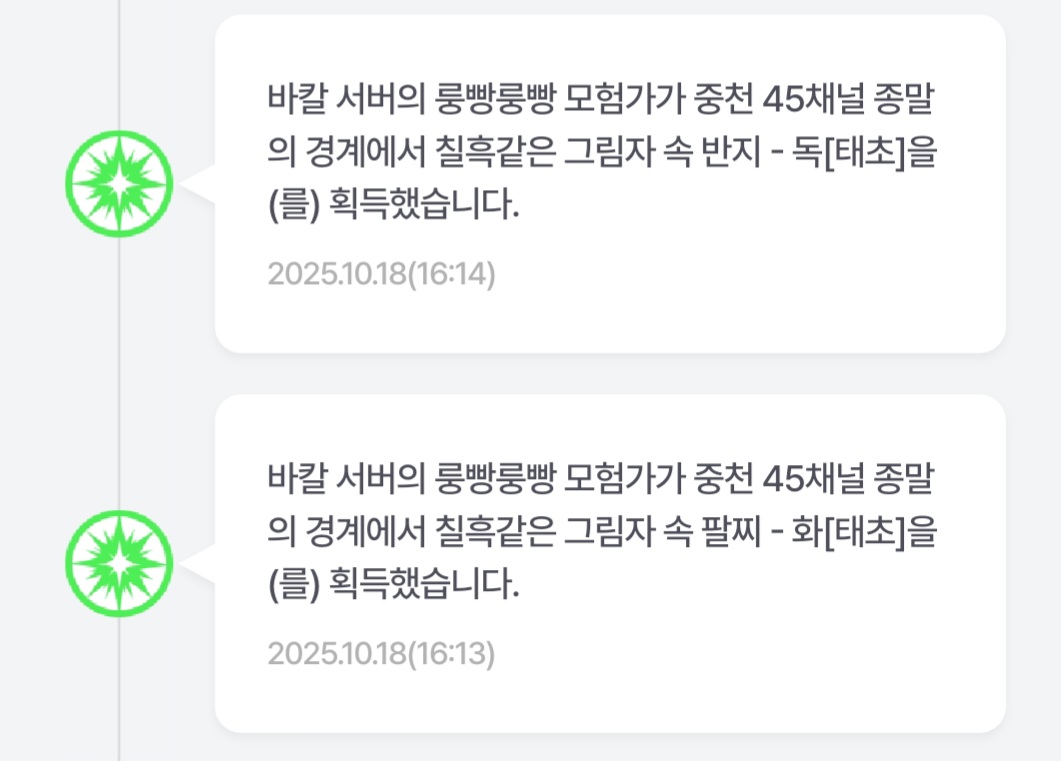Click the speech bubble pointer of the 16:14 card

198,184
